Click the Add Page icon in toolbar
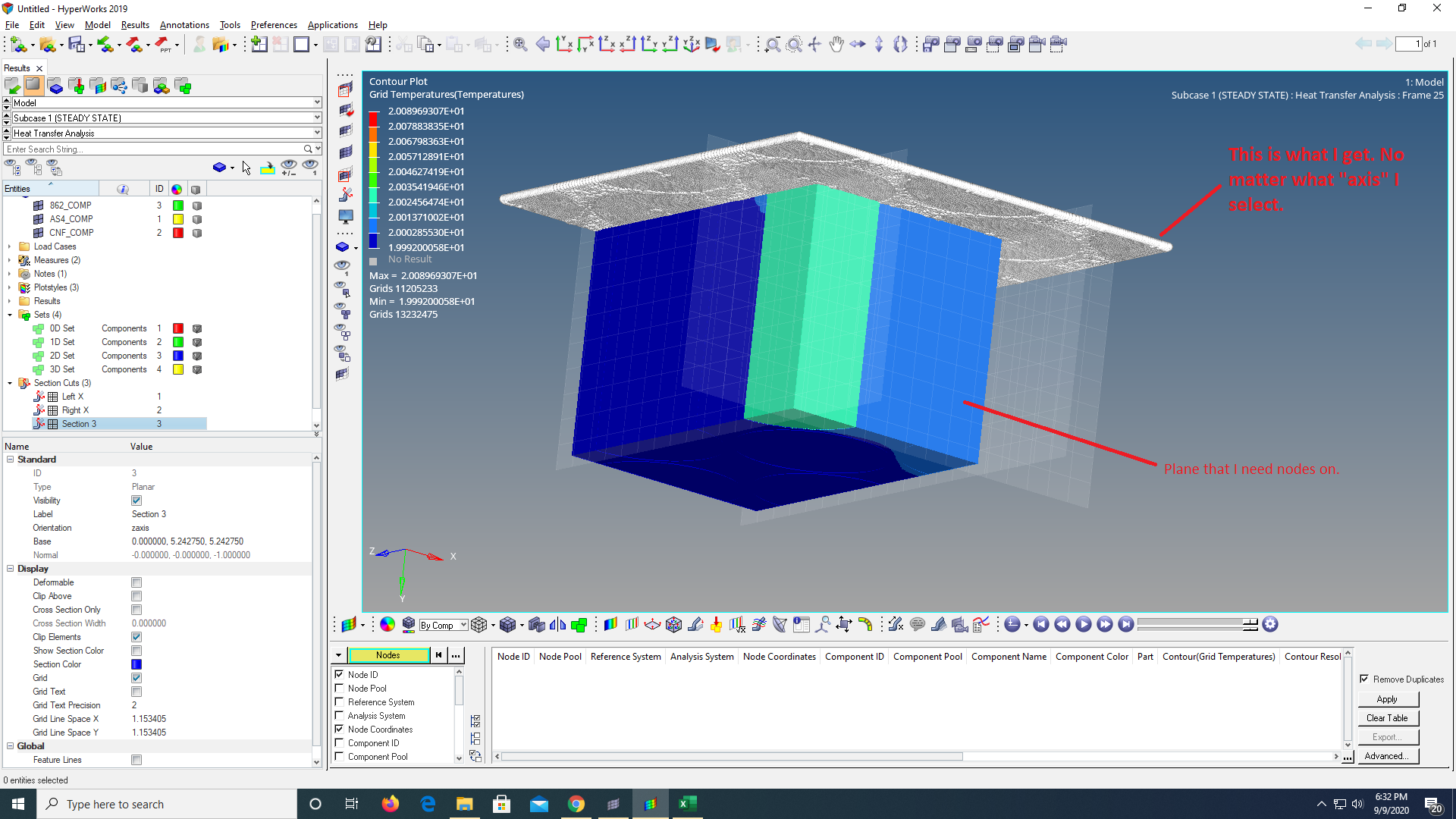The image size is (1456, 819). point(259,45)
